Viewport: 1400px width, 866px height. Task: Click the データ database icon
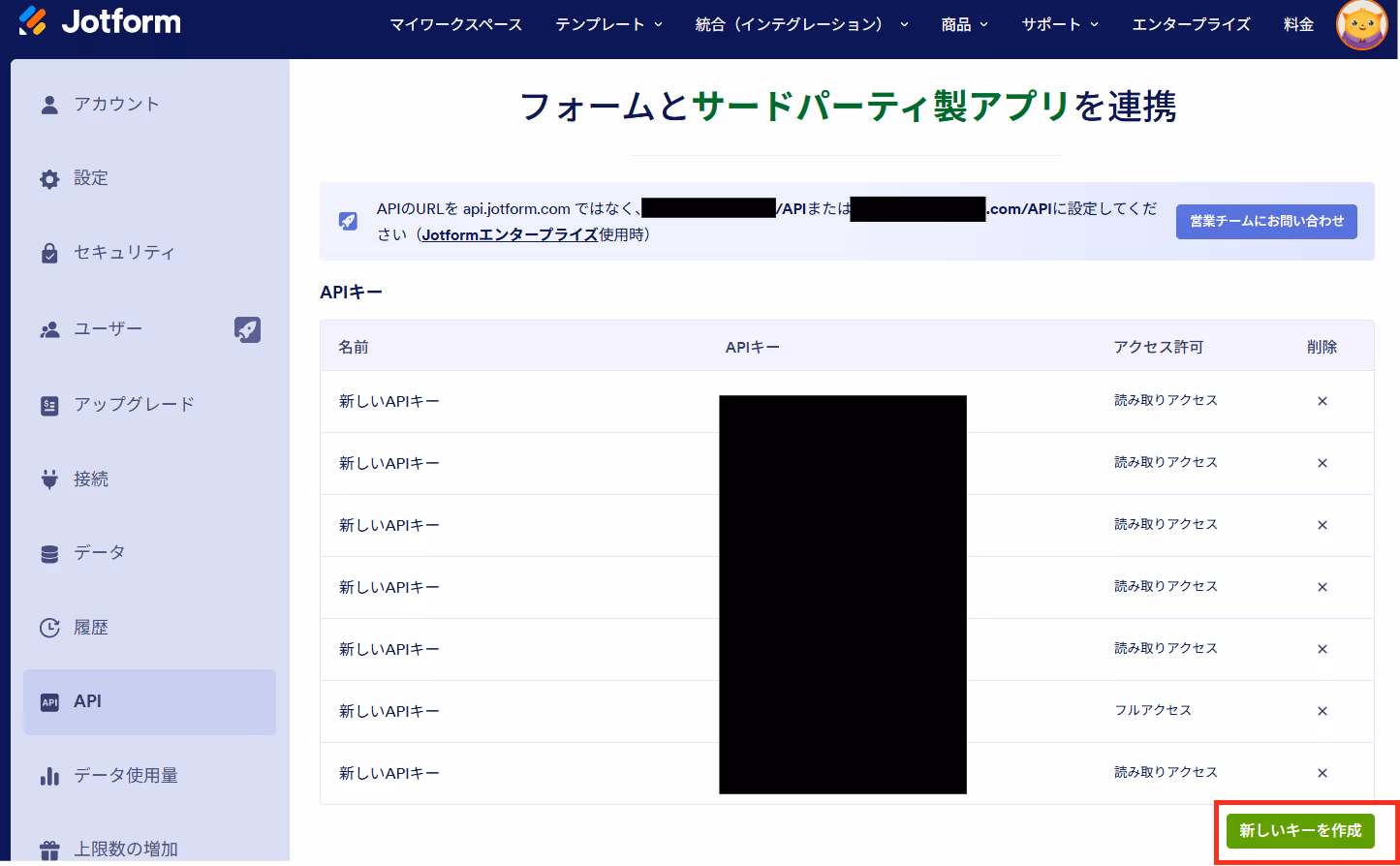[49, 553]
